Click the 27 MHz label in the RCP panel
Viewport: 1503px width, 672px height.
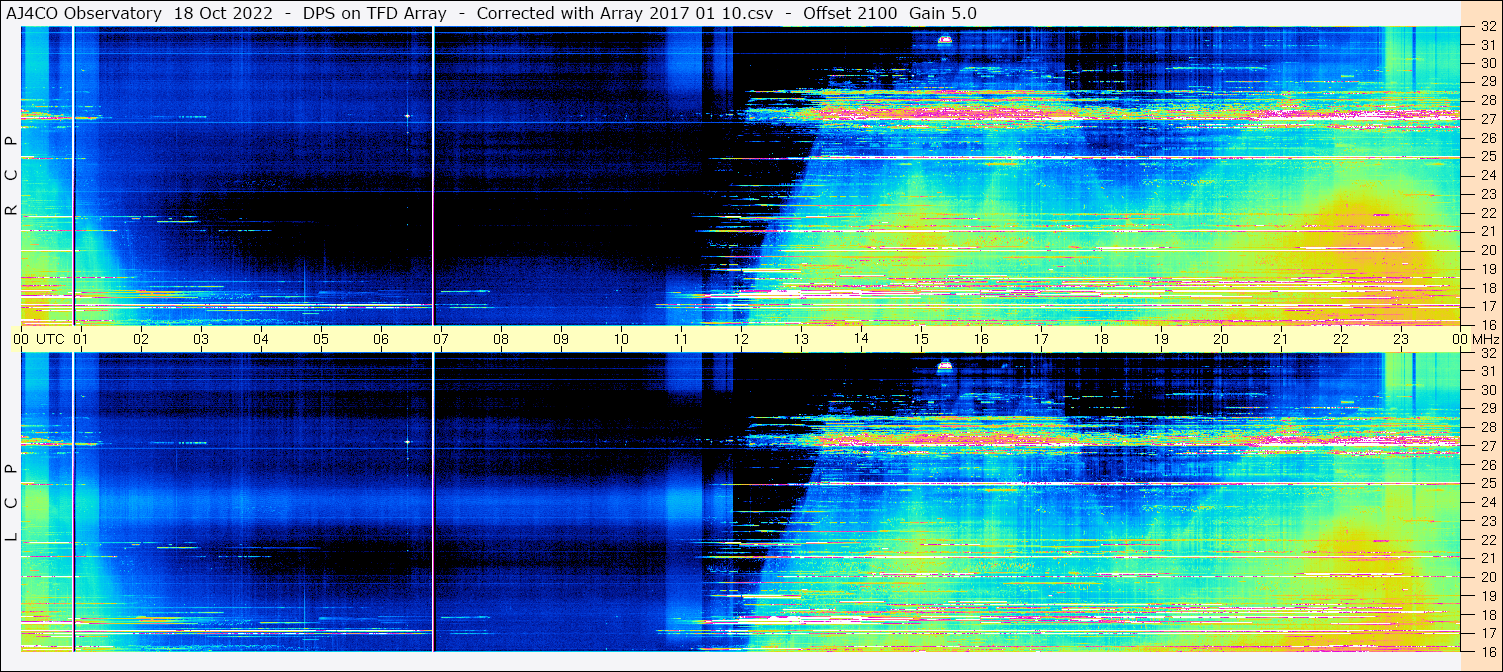click(x=1487, y=119)
